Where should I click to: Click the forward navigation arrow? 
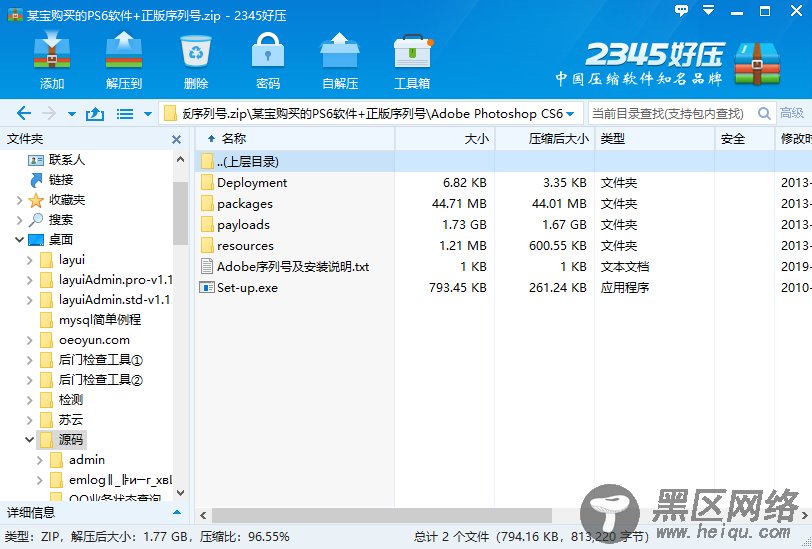pos(49,113)
